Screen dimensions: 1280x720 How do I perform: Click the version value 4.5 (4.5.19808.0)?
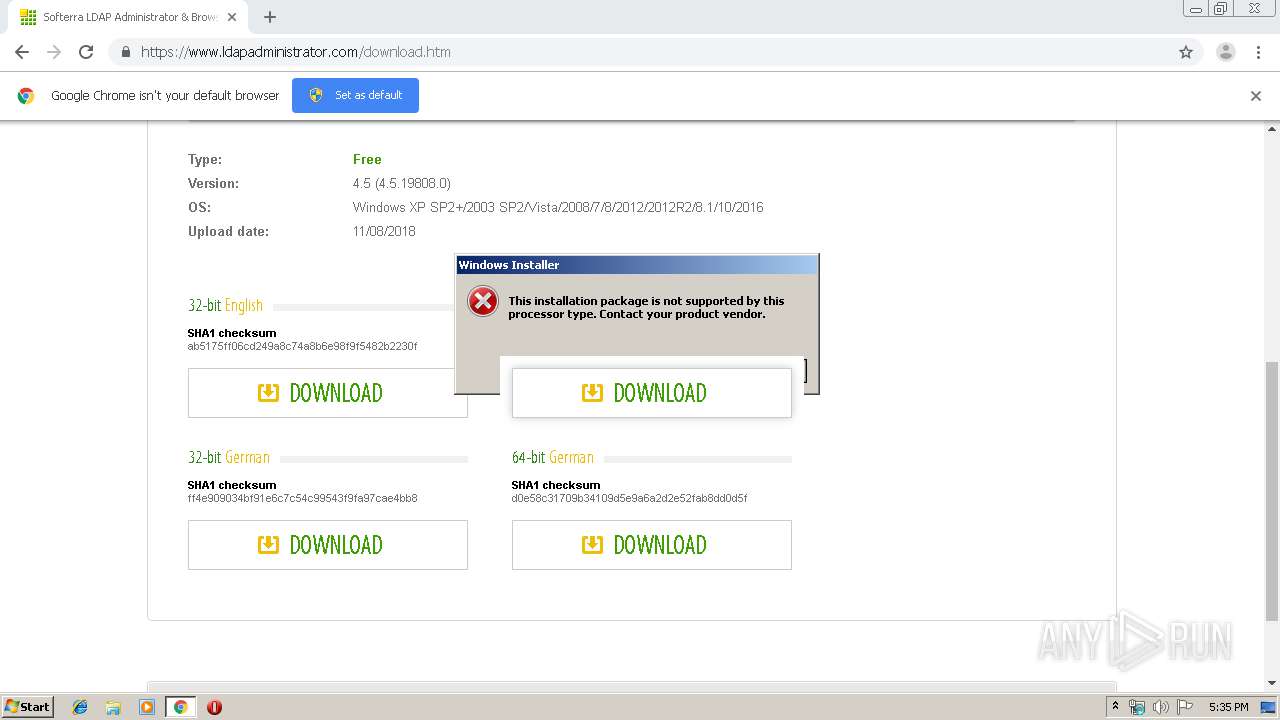point(402,183)
